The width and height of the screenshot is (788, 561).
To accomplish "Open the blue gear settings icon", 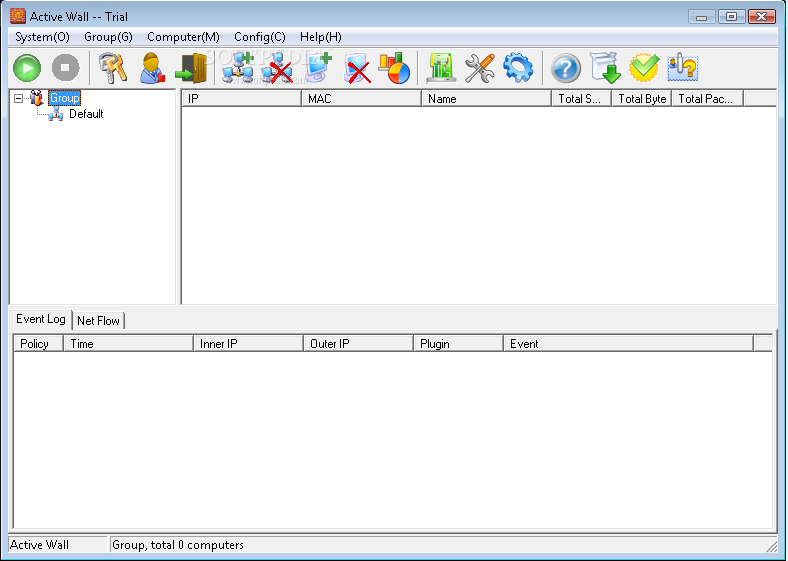I will click(x=518, y=68).
